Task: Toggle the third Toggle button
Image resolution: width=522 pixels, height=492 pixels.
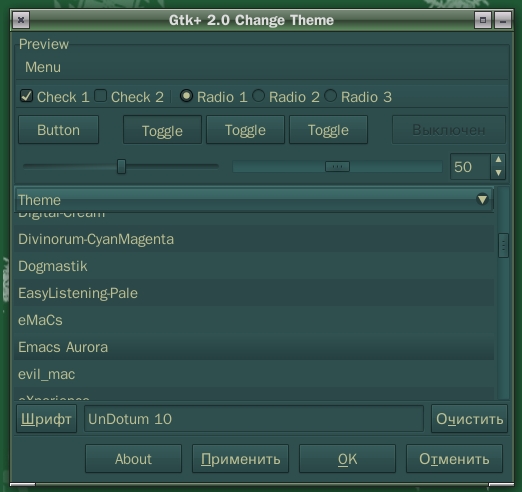Action: (328, 130)
